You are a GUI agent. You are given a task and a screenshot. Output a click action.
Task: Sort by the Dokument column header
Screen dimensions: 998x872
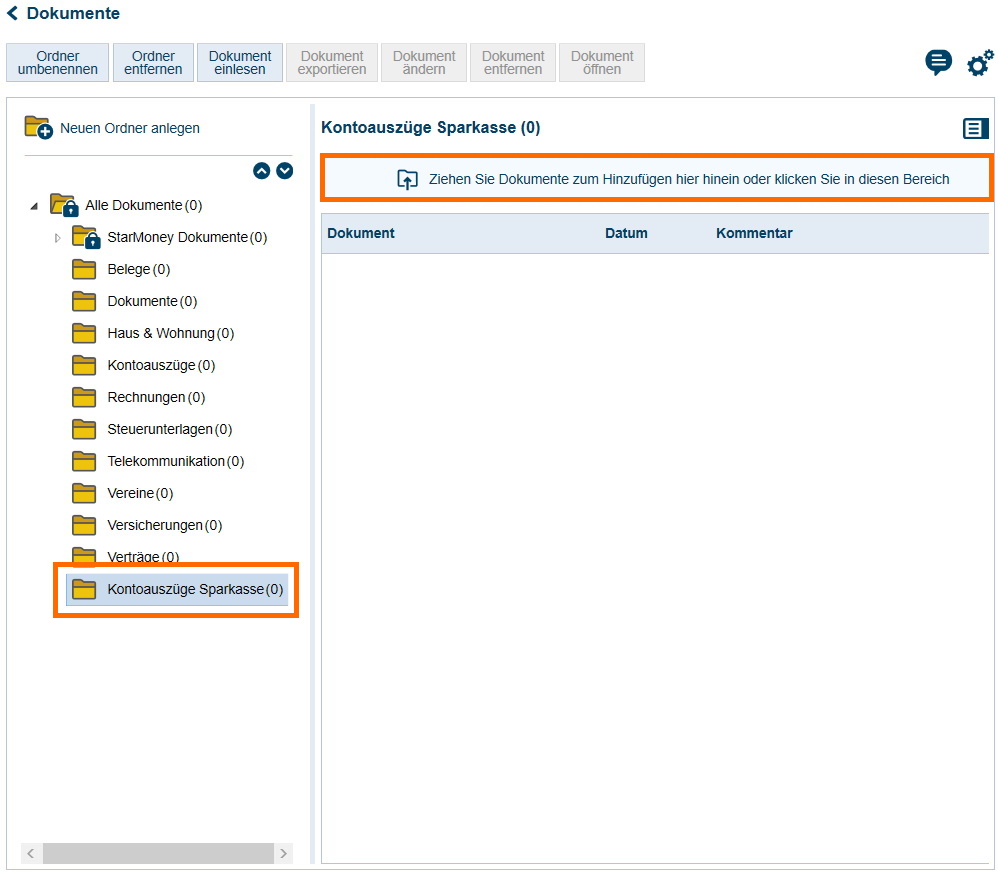(x=361, y=233)
